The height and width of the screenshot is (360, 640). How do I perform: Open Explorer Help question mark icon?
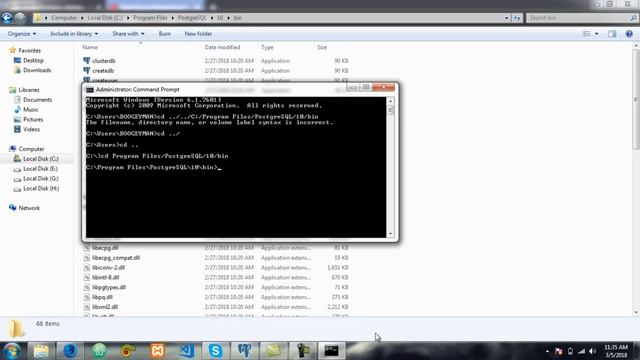pyautogui.click(x=629, y=34)
